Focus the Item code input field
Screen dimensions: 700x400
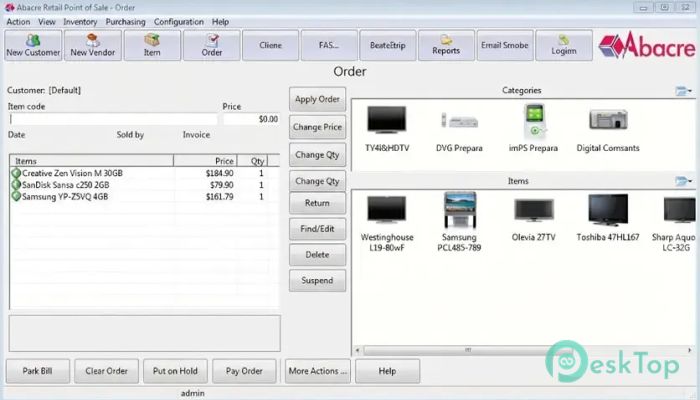(113, 119)
